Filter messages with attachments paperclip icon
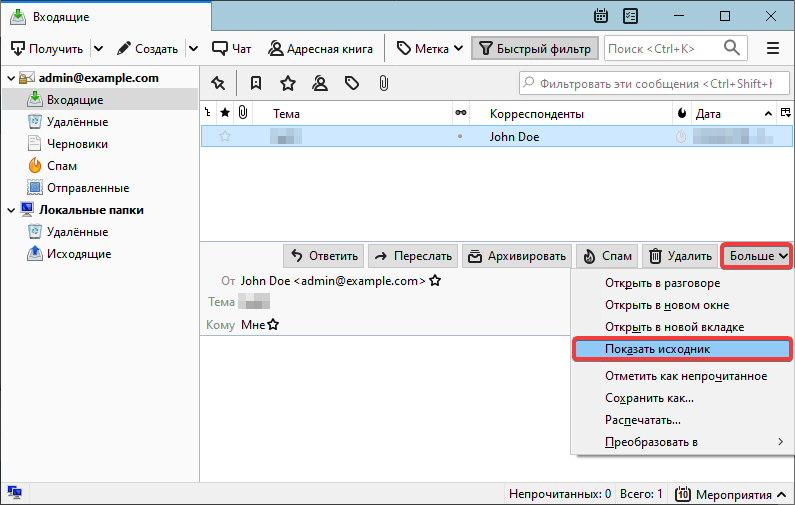This screenshot has width=795, height=505. [x=383, y=83]
